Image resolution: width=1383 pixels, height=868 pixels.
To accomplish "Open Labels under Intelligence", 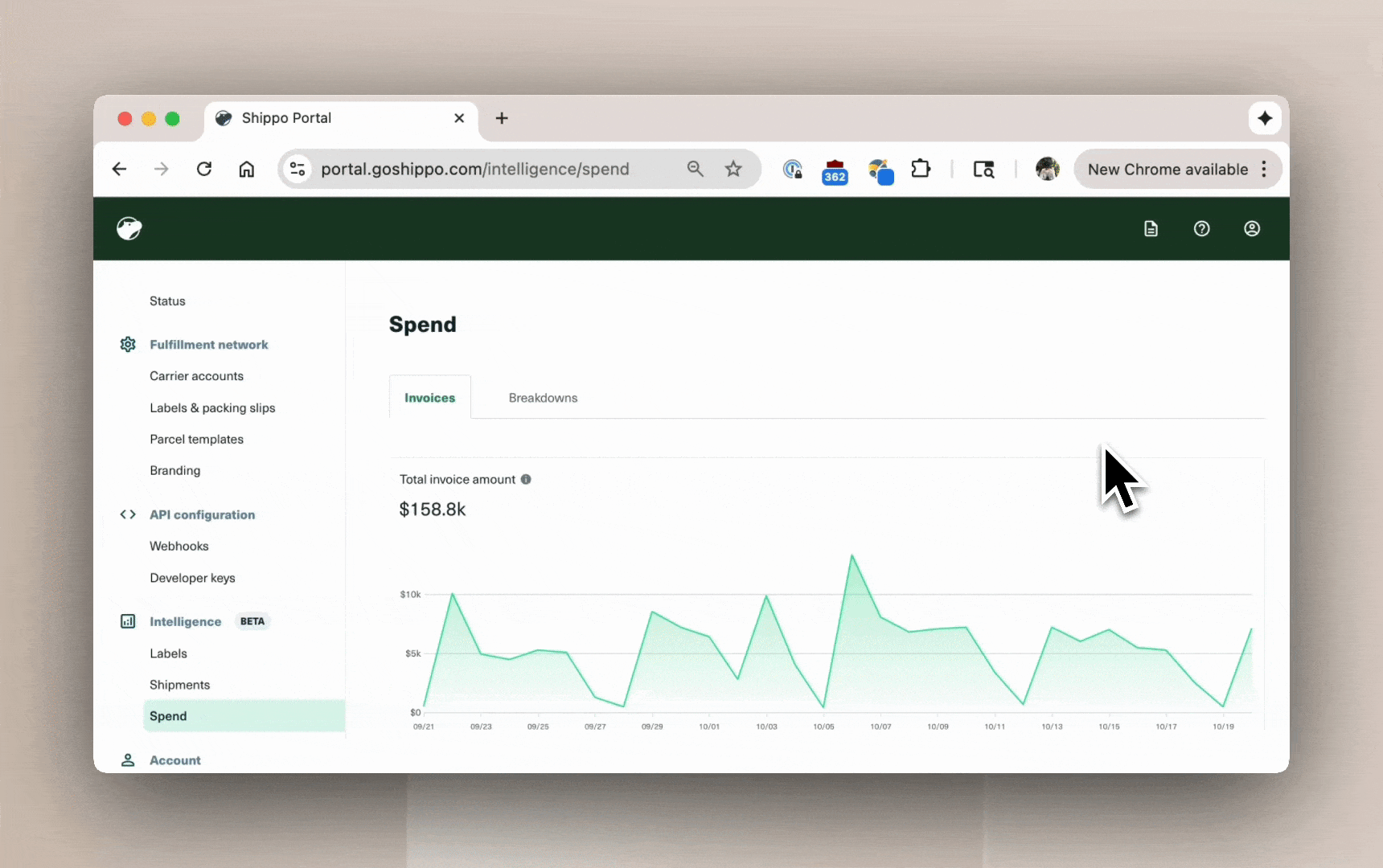I will pyautogui.click(x=168, y=653).
